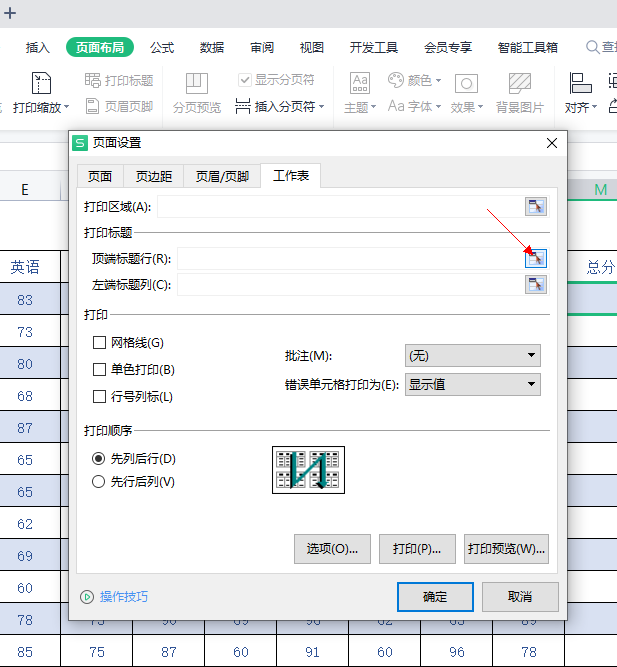Click the Effects (效果) icon
Image resolution: width=617 pixels, height=667 pixels.
pyautogui.click(x=466, y=83)
